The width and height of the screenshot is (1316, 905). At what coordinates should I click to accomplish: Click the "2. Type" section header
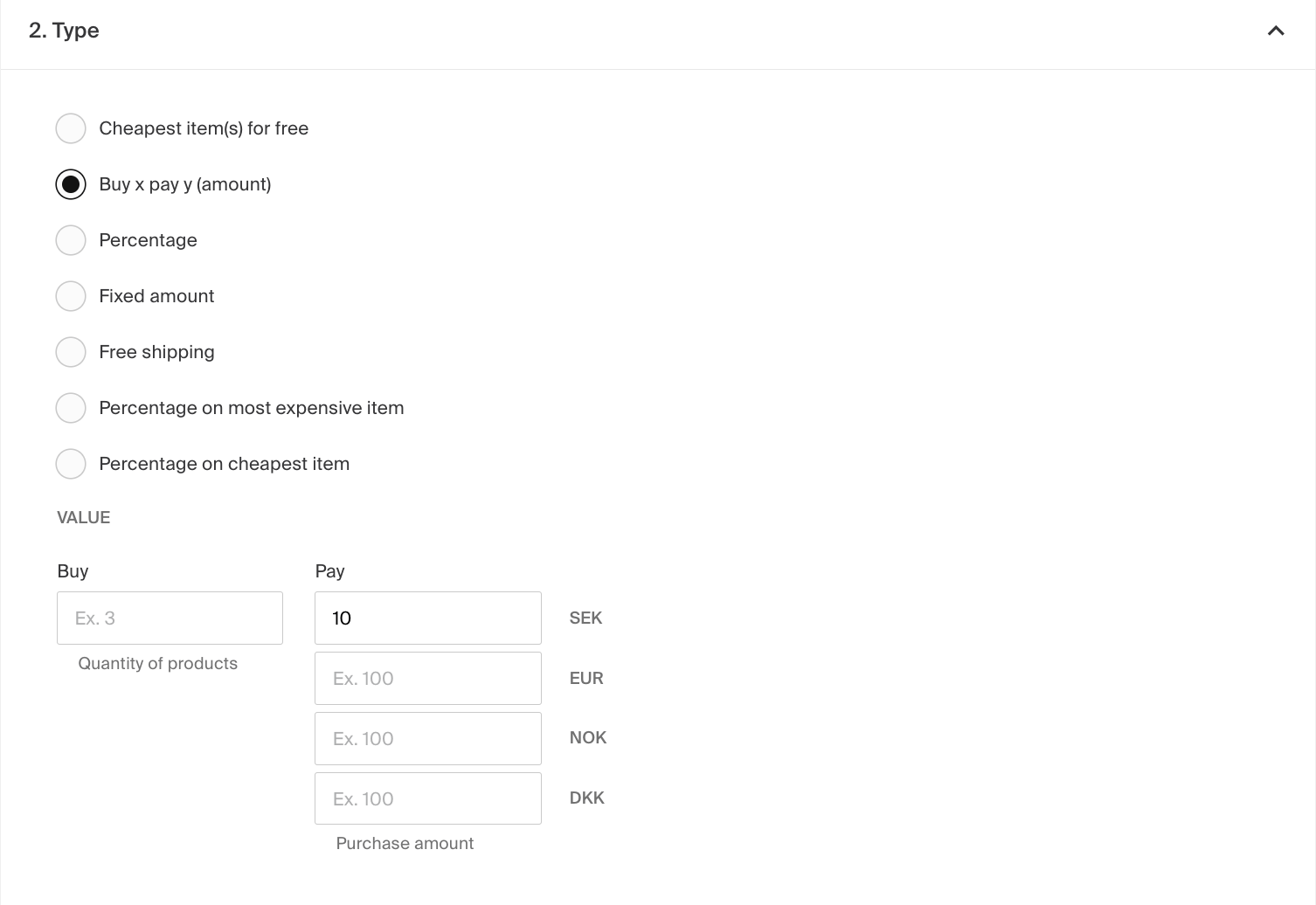tap(64, 31)
